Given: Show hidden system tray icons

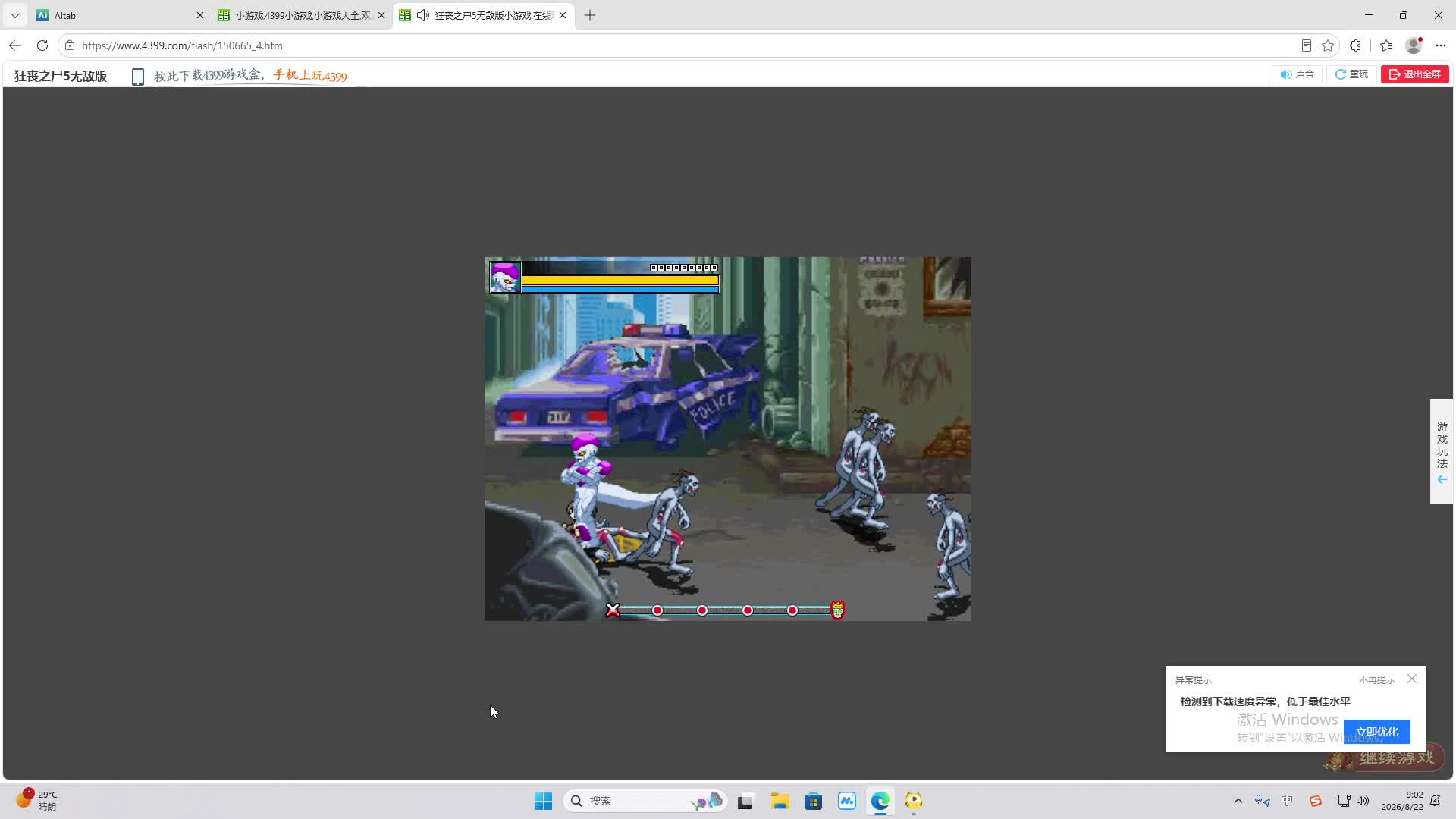Looking at the screenshot, I should point(1238,801).
